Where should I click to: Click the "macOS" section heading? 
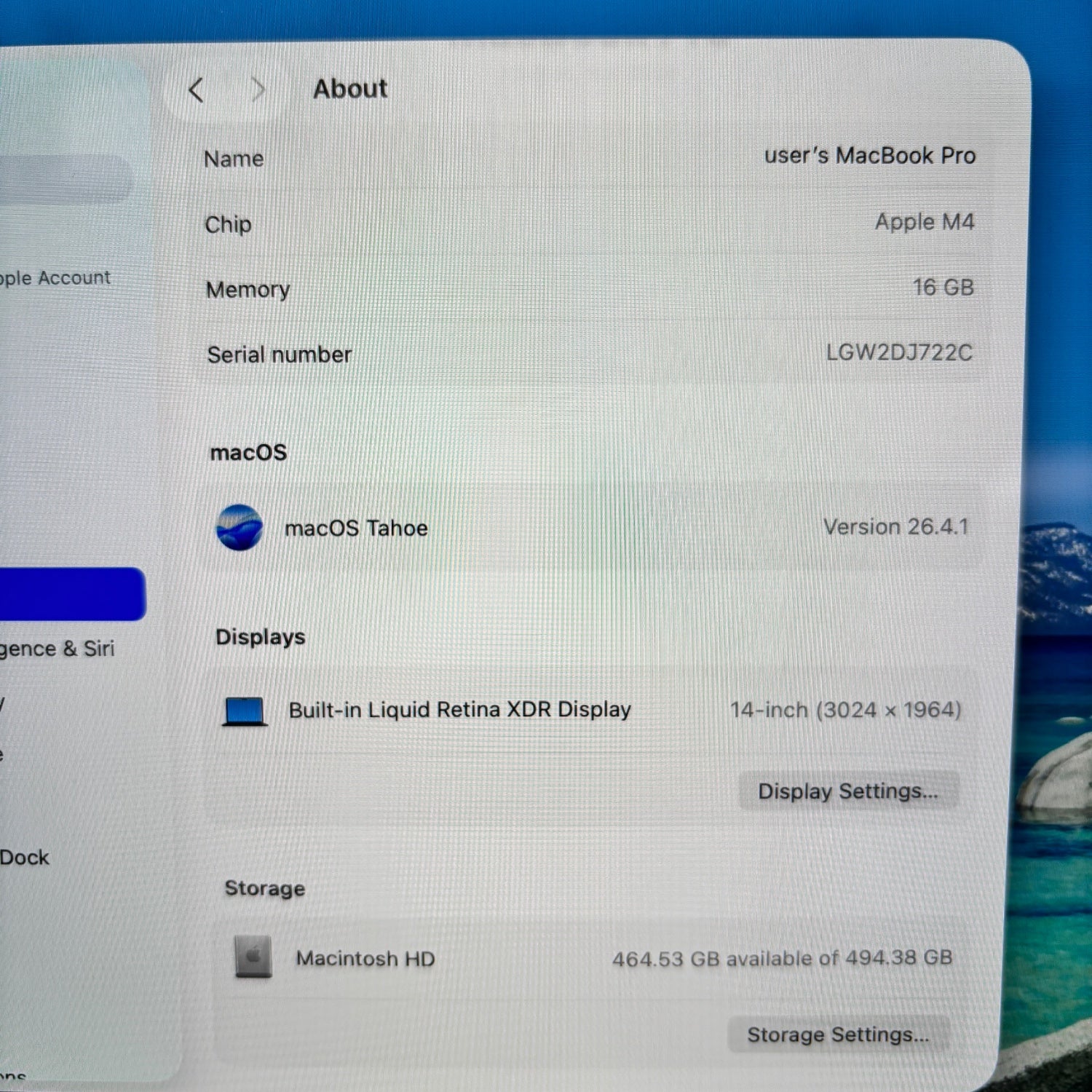point(248,453)
